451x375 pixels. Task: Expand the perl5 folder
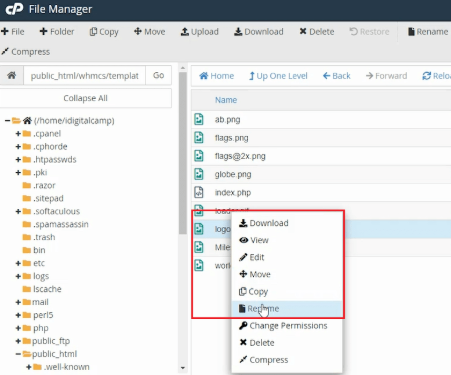tap(18, 315)
